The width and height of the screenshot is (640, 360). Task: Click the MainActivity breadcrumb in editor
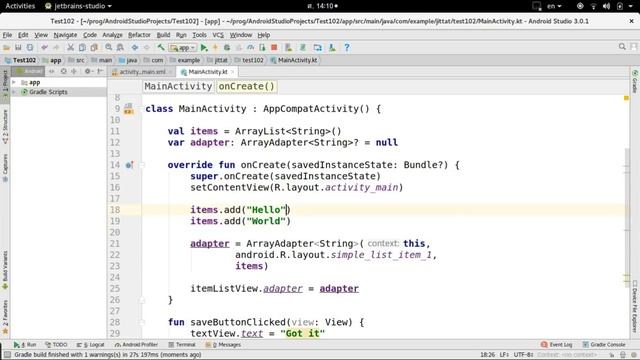(178, 87)
